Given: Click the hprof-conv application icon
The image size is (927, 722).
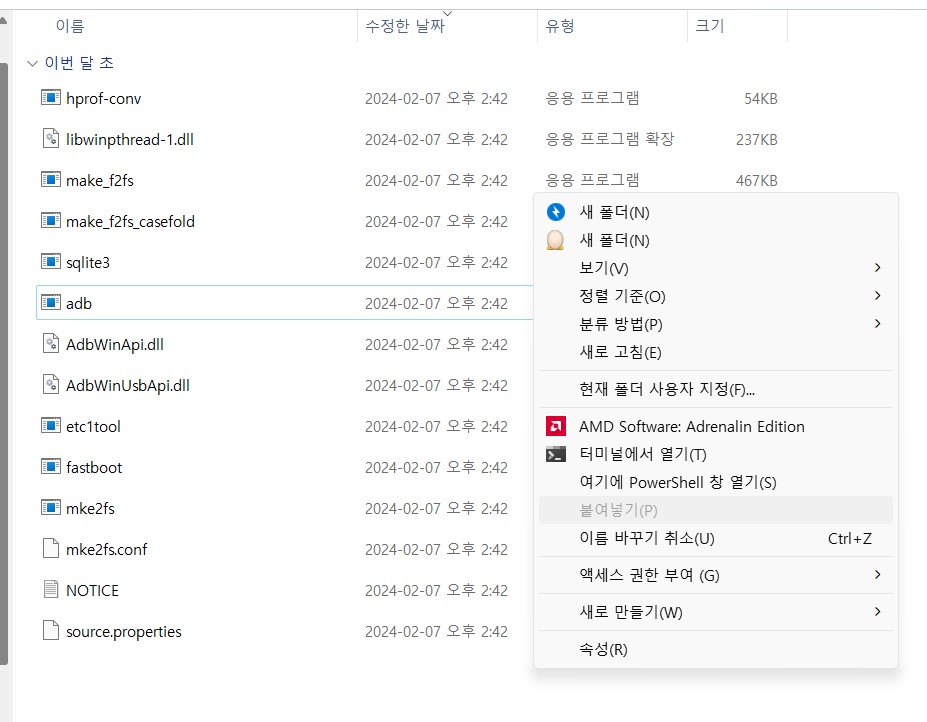Looking at the screenshot, I should (x=51, y=98).
